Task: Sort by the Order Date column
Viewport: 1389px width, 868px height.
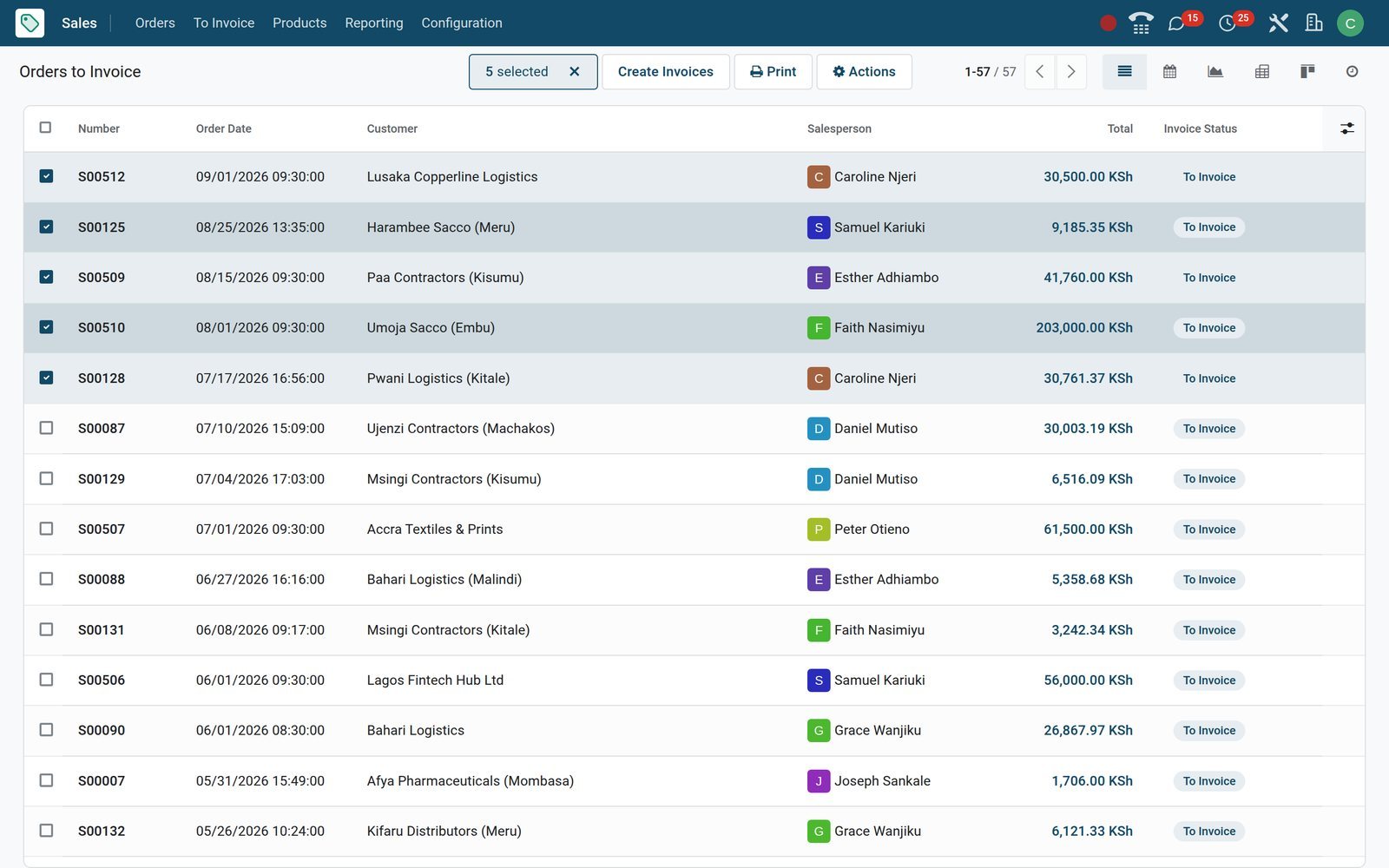Action: pyautogui.click(x=224, y=128)
